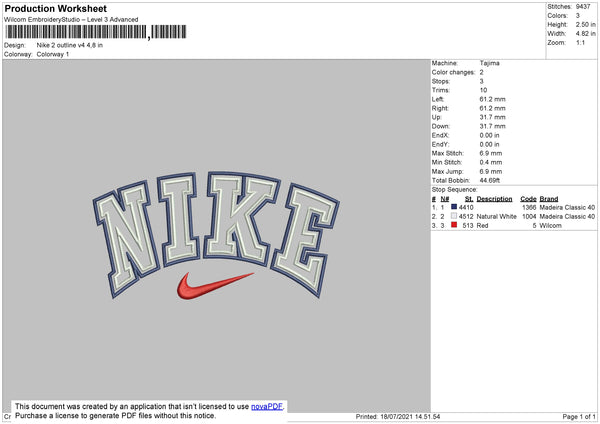Click the Page 1 of 1 indicator
This screenshot has width=600, height=424.
pyautogui.click(x=579, y=416)
